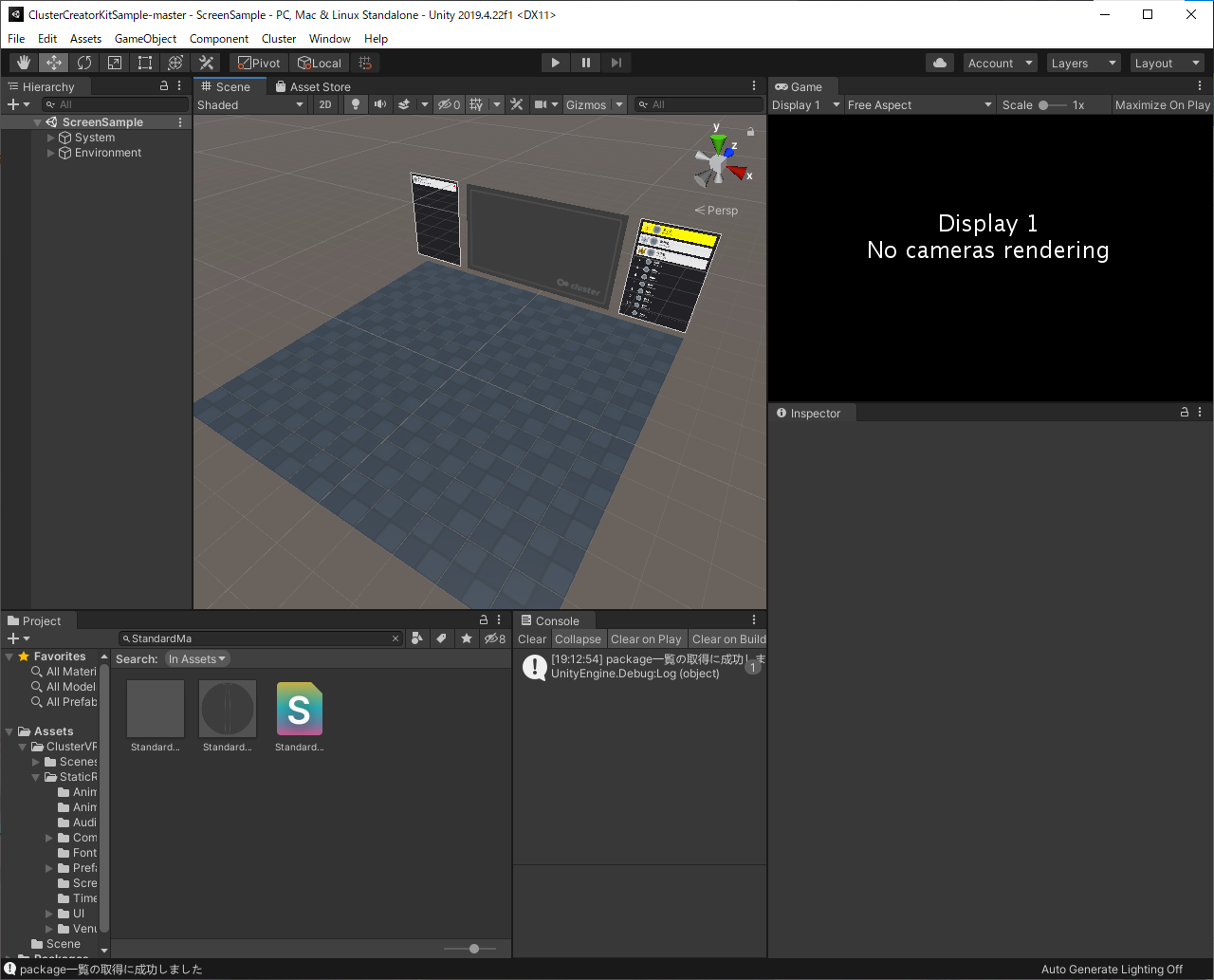Screen dimensions: 1214x980
Task: Open the Layers dropdown
Action: click(1083, 63)
